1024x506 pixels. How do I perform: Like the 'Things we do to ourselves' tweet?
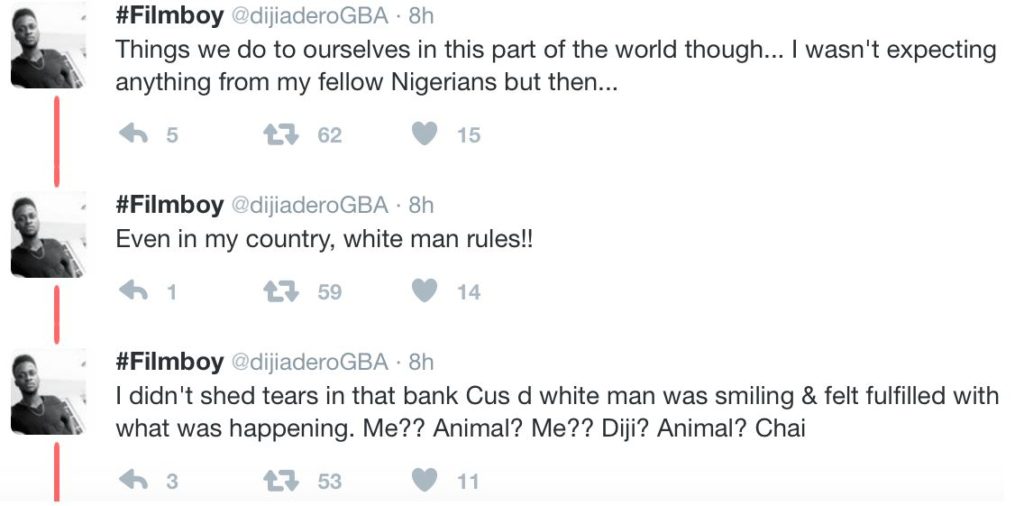[425, 134]
